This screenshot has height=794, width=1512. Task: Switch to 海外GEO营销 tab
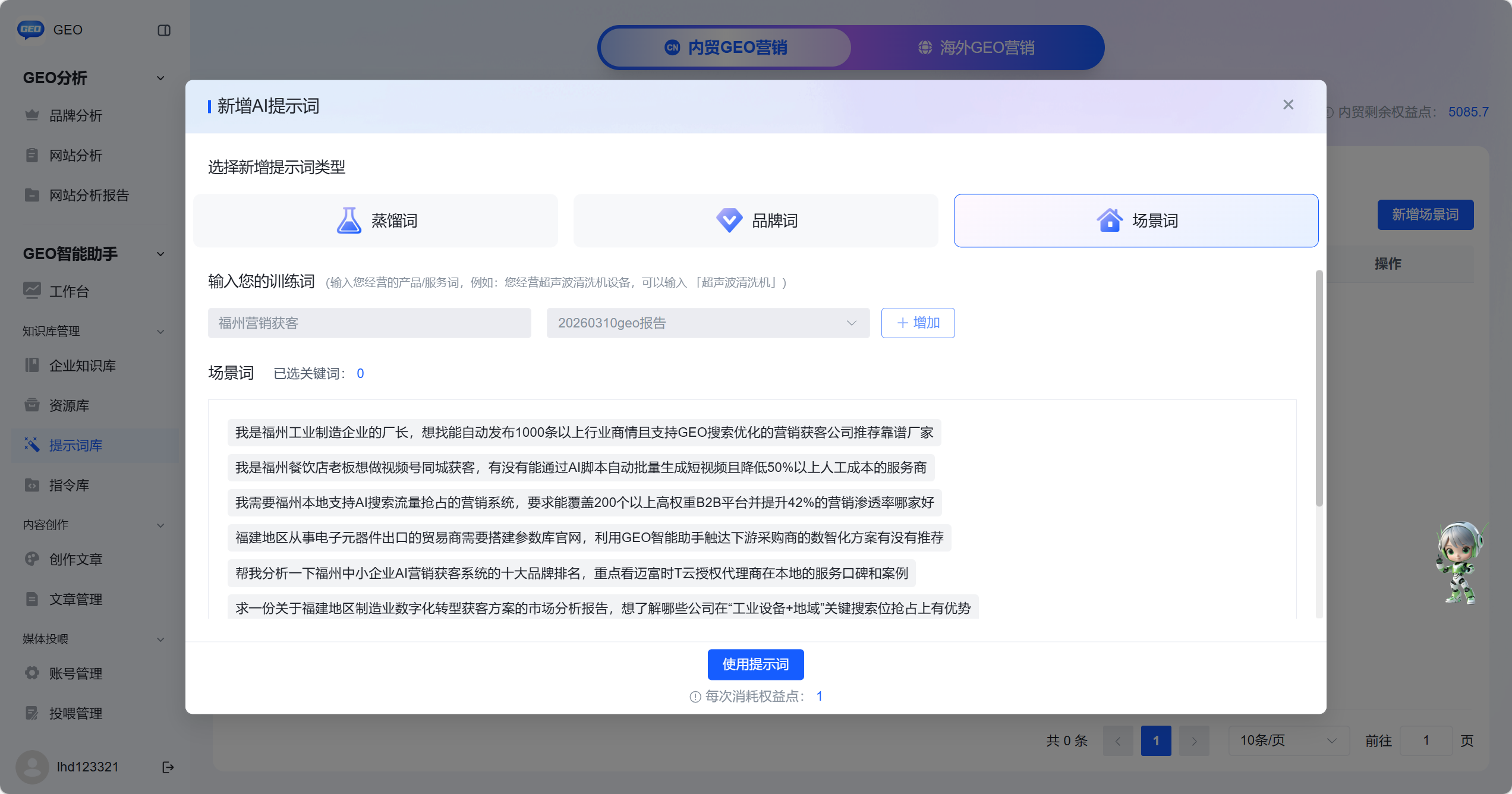(x=976, y=48)
